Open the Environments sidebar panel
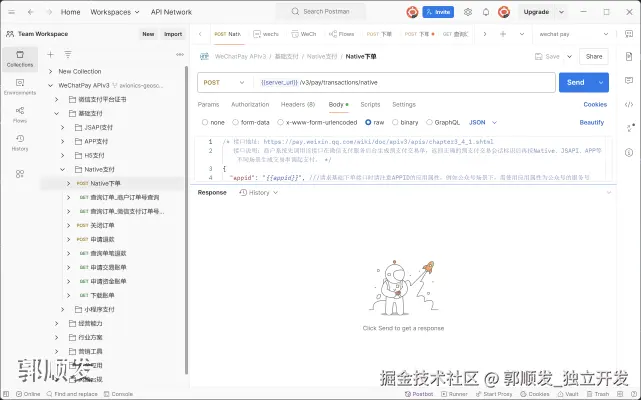 pyautogui.click(x=20, y=87)
